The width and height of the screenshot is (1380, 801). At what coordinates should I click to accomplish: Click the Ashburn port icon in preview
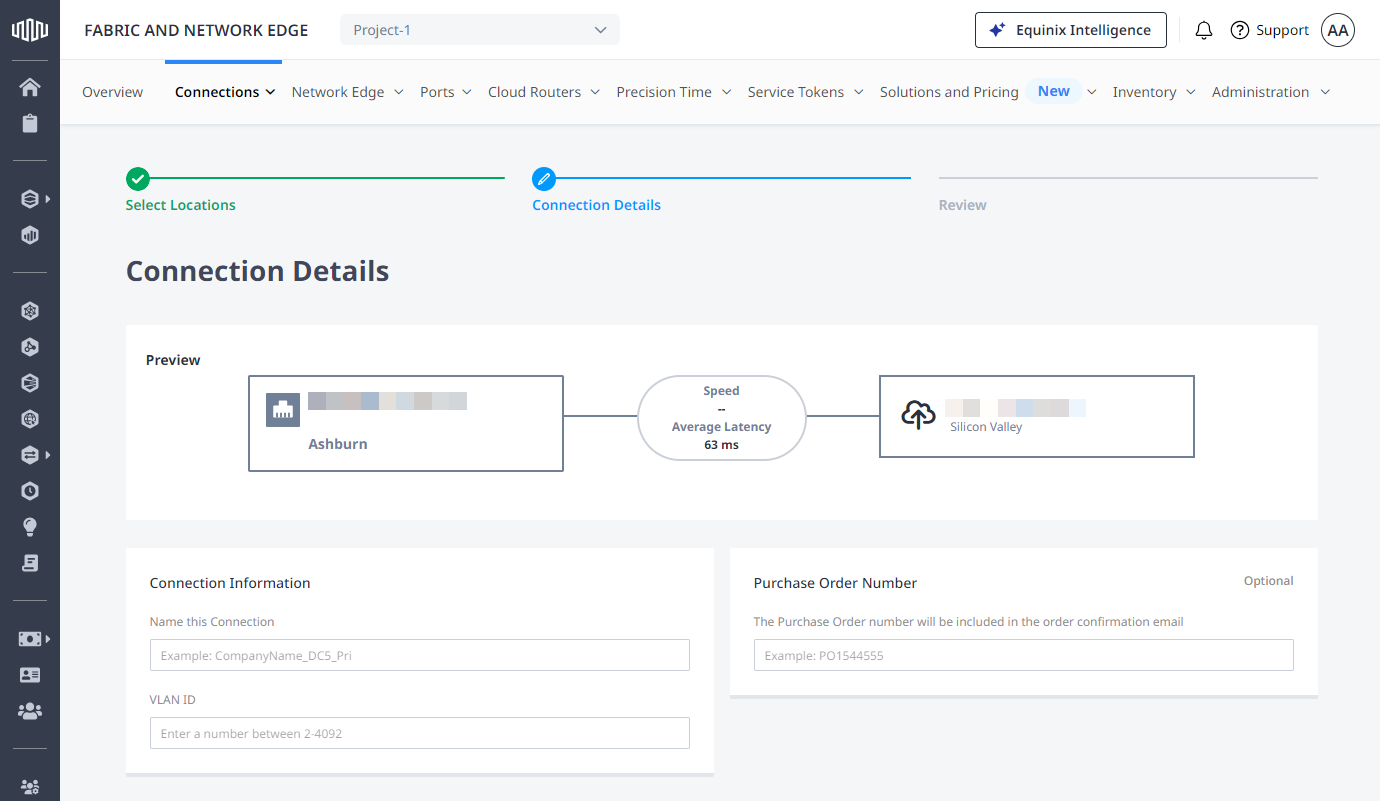(x=283, y=410)
